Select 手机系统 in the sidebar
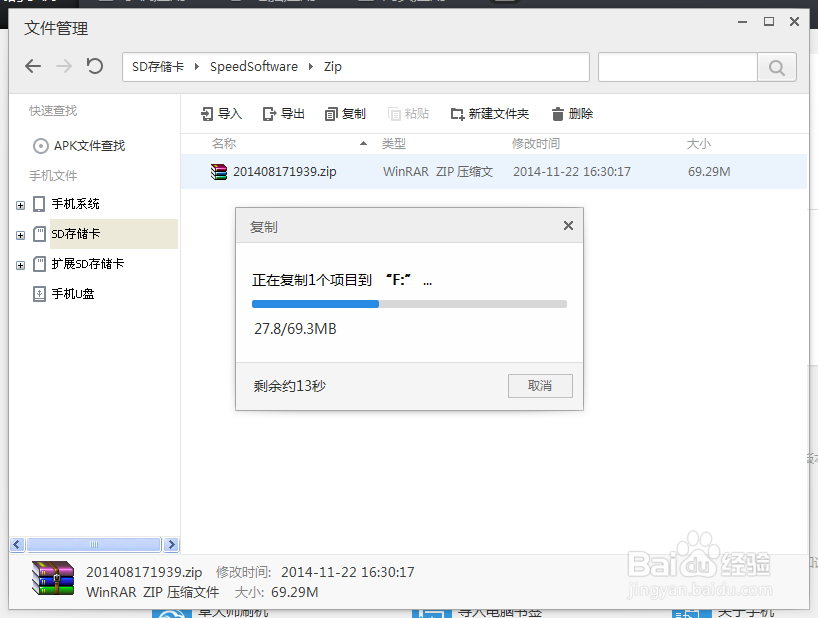The height and width of the screenshot is (618, 818). click(75, 203)
